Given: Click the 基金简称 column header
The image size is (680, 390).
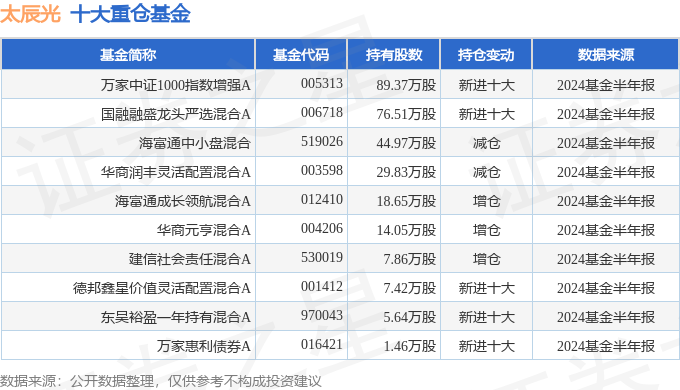Looking at the screenshot, I should pos(128,55).
